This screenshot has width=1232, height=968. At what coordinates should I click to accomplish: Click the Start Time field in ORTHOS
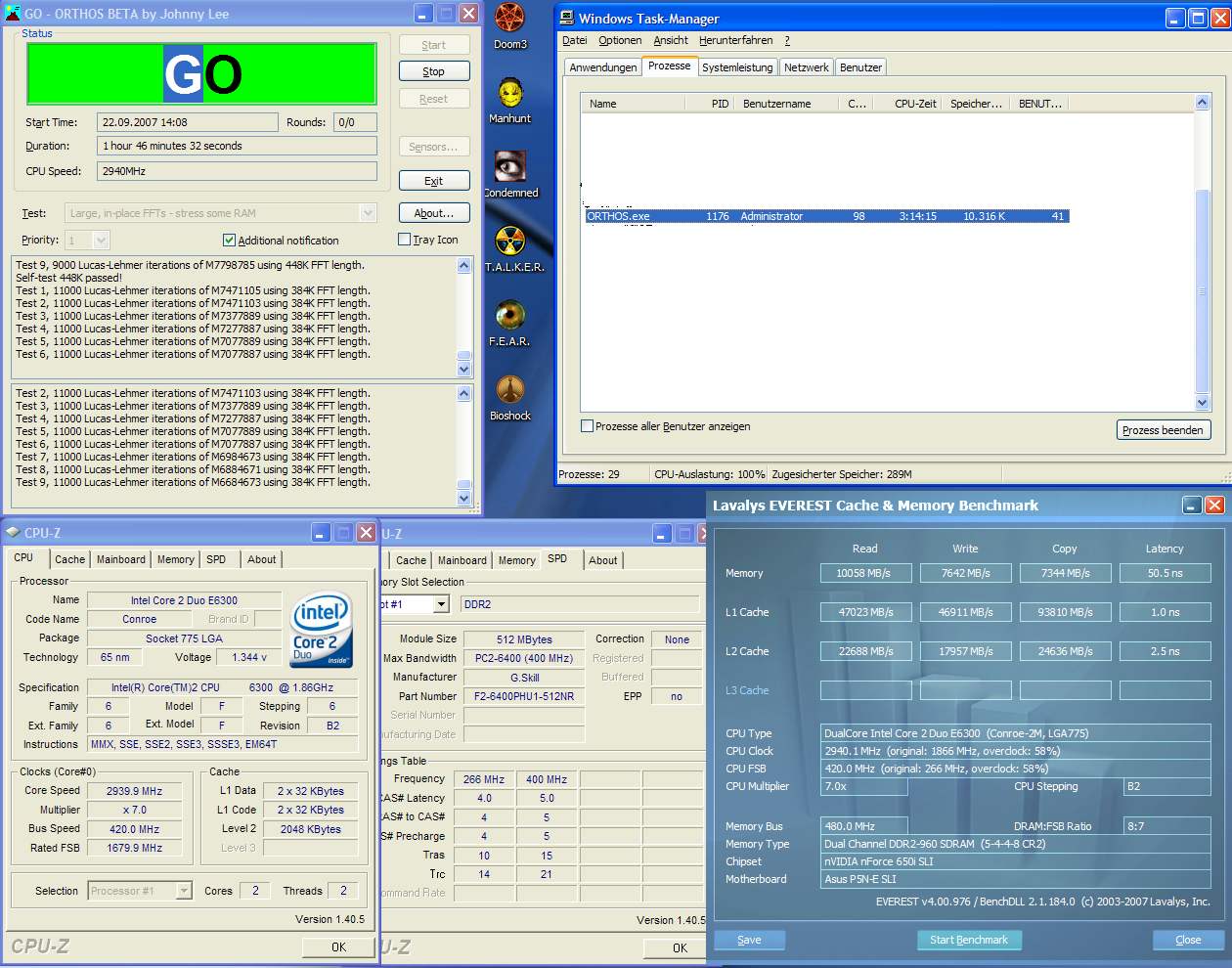[x=188, y=122]
